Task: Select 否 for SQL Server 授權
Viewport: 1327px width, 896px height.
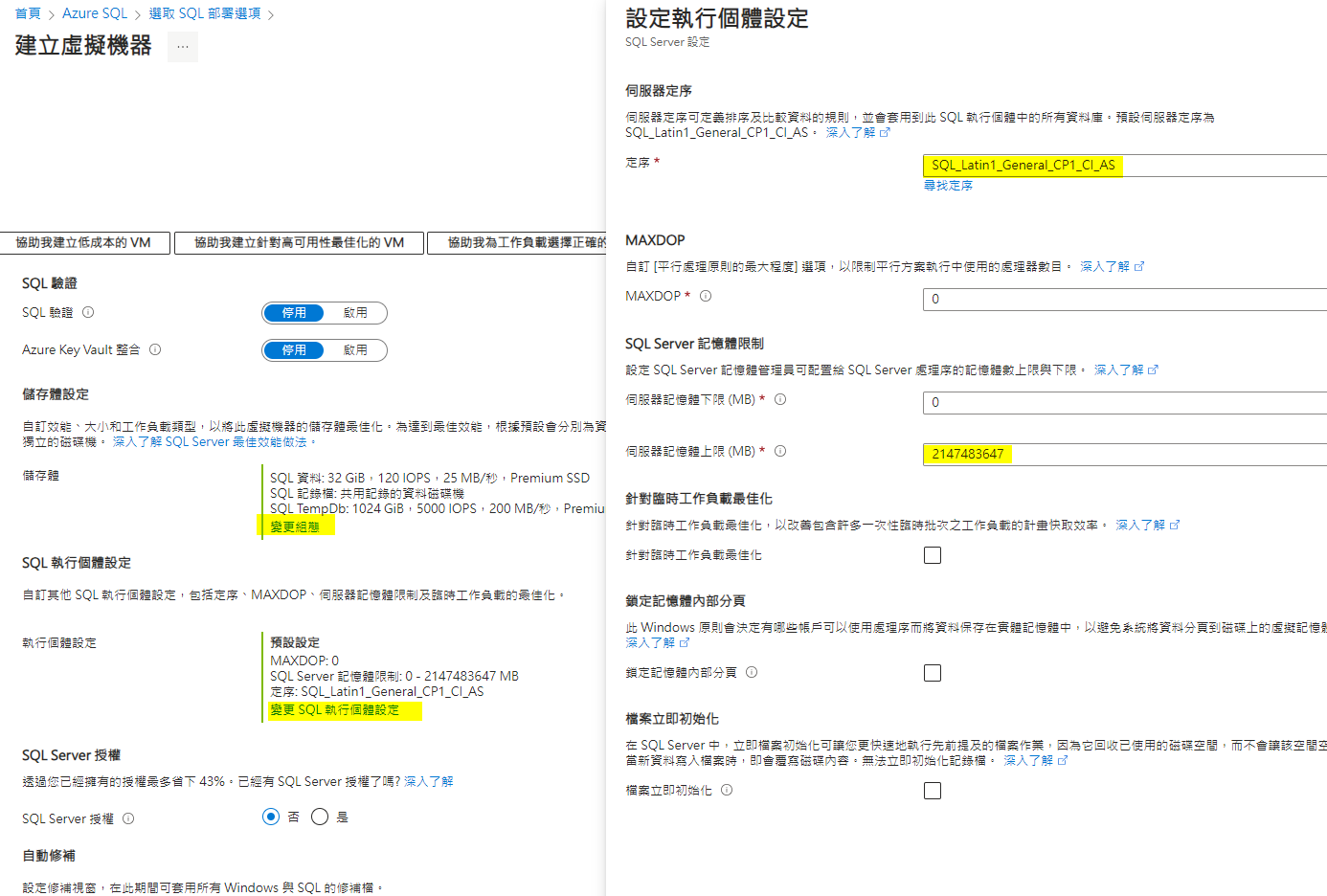Action: pos(271,817)
